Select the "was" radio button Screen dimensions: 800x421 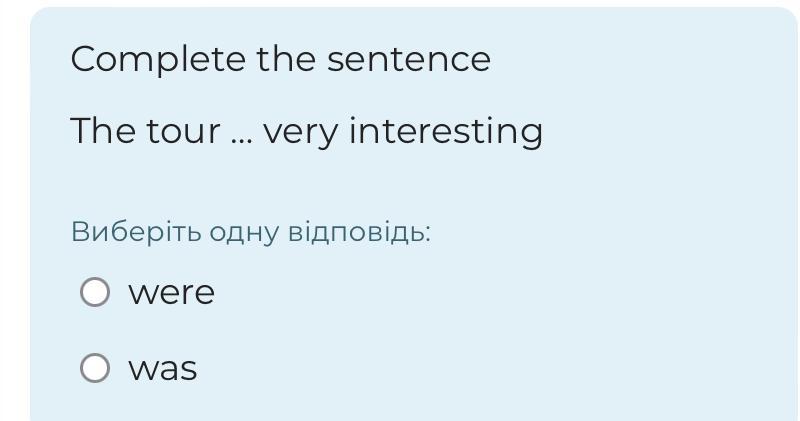[95, 368]
